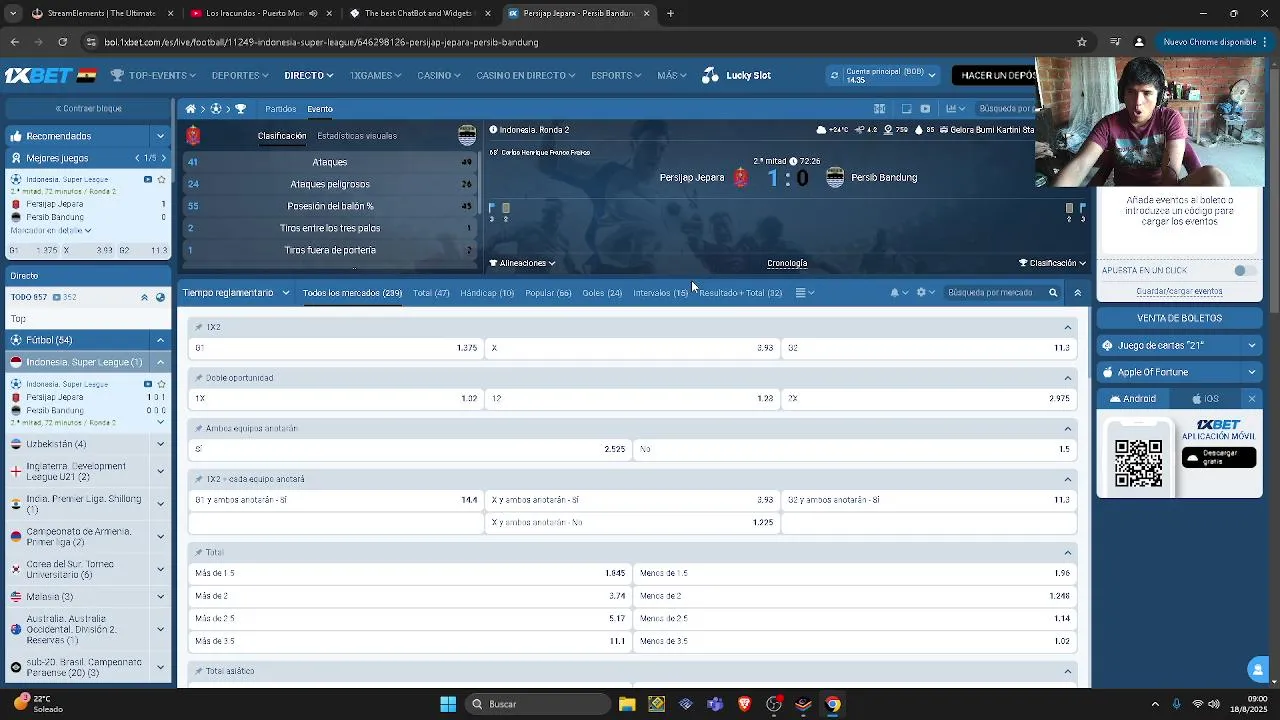Open the Cronología link
Screen dimensions: 1280x720
787,263
